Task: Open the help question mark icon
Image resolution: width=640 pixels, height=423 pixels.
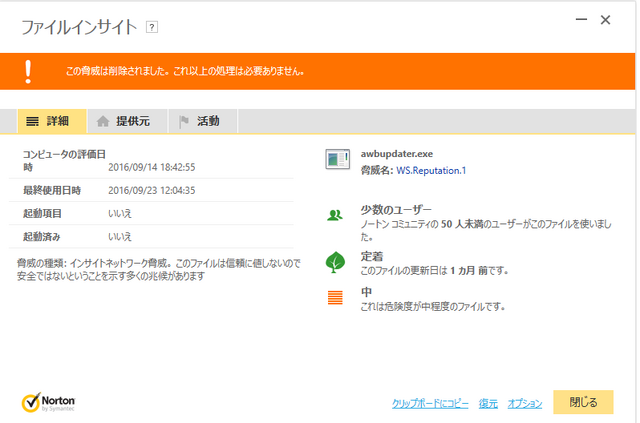Action: pos(152,27)
